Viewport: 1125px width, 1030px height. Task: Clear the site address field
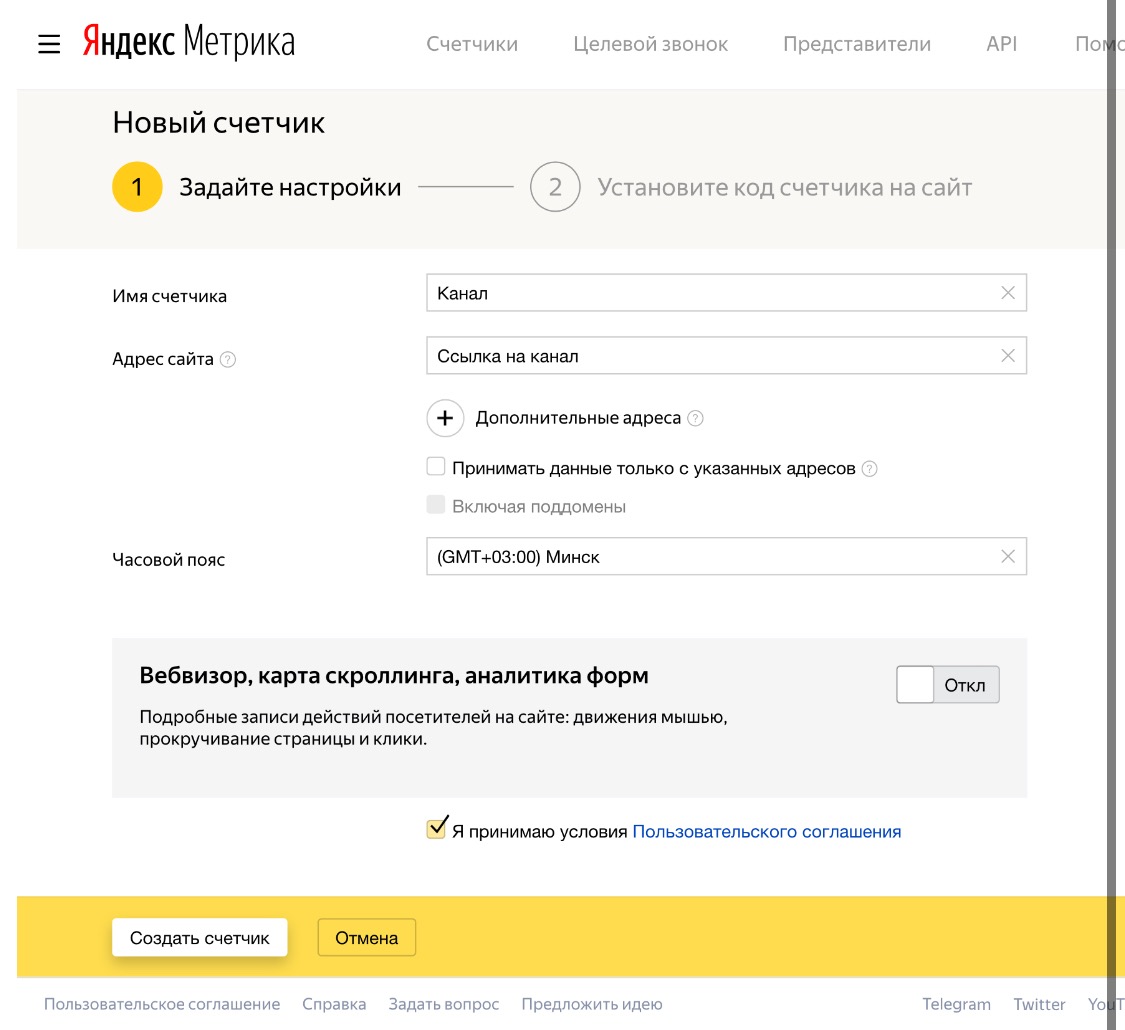pos(1007,356)
